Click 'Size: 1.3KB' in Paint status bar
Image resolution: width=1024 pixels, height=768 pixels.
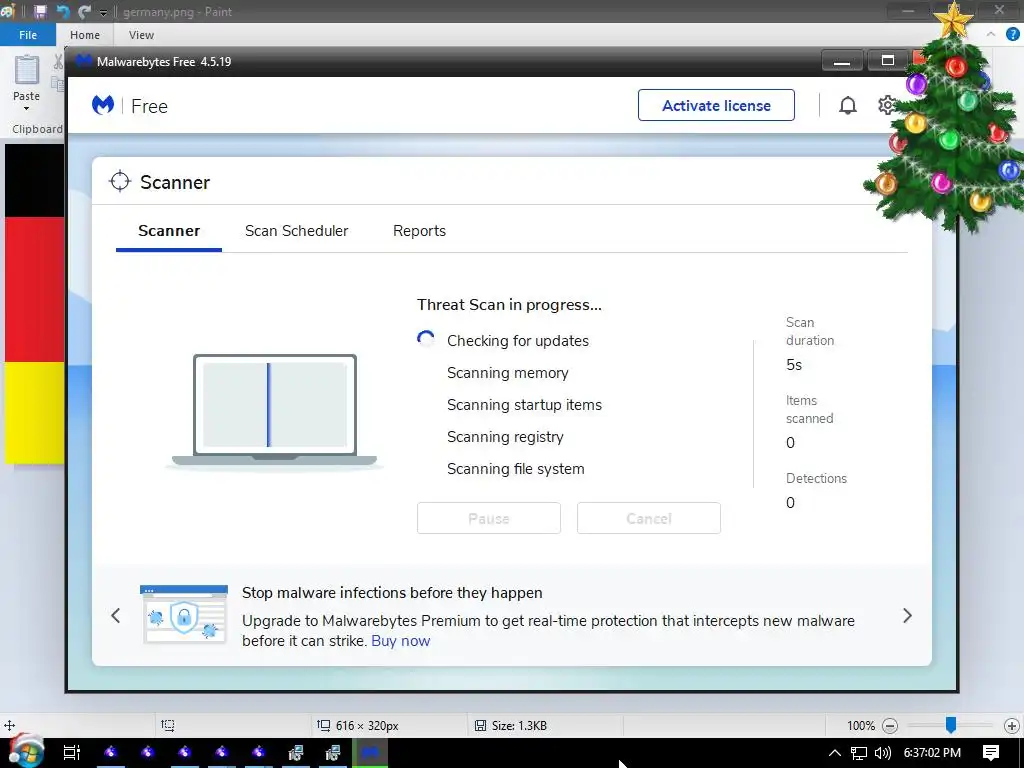tap(519, 726)
